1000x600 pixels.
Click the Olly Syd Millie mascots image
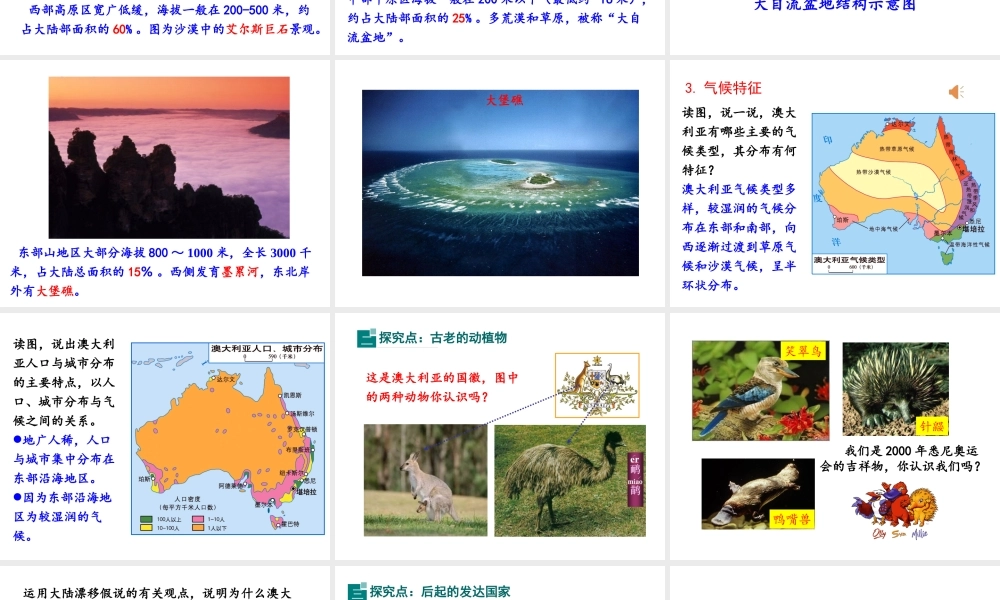(895, 510)
